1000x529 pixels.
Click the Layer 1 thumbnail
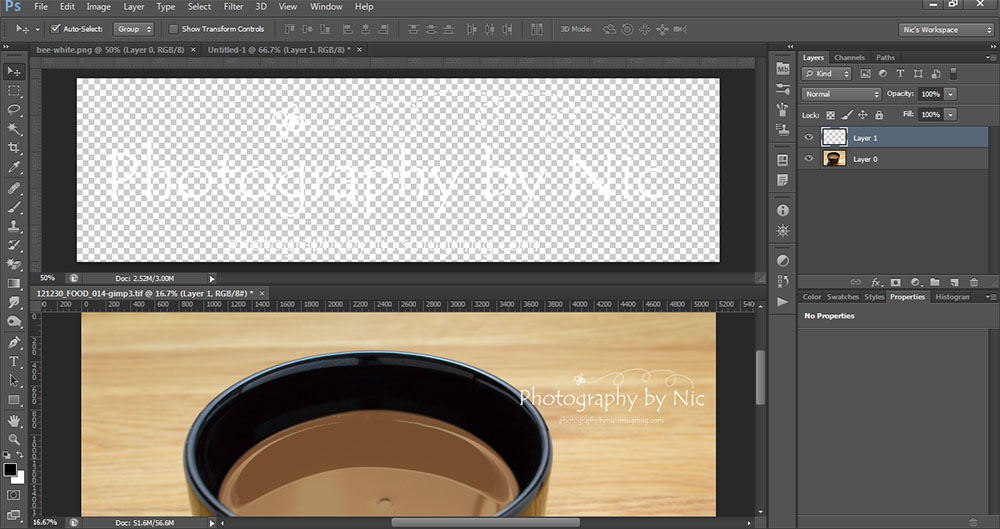pos(835,138)
